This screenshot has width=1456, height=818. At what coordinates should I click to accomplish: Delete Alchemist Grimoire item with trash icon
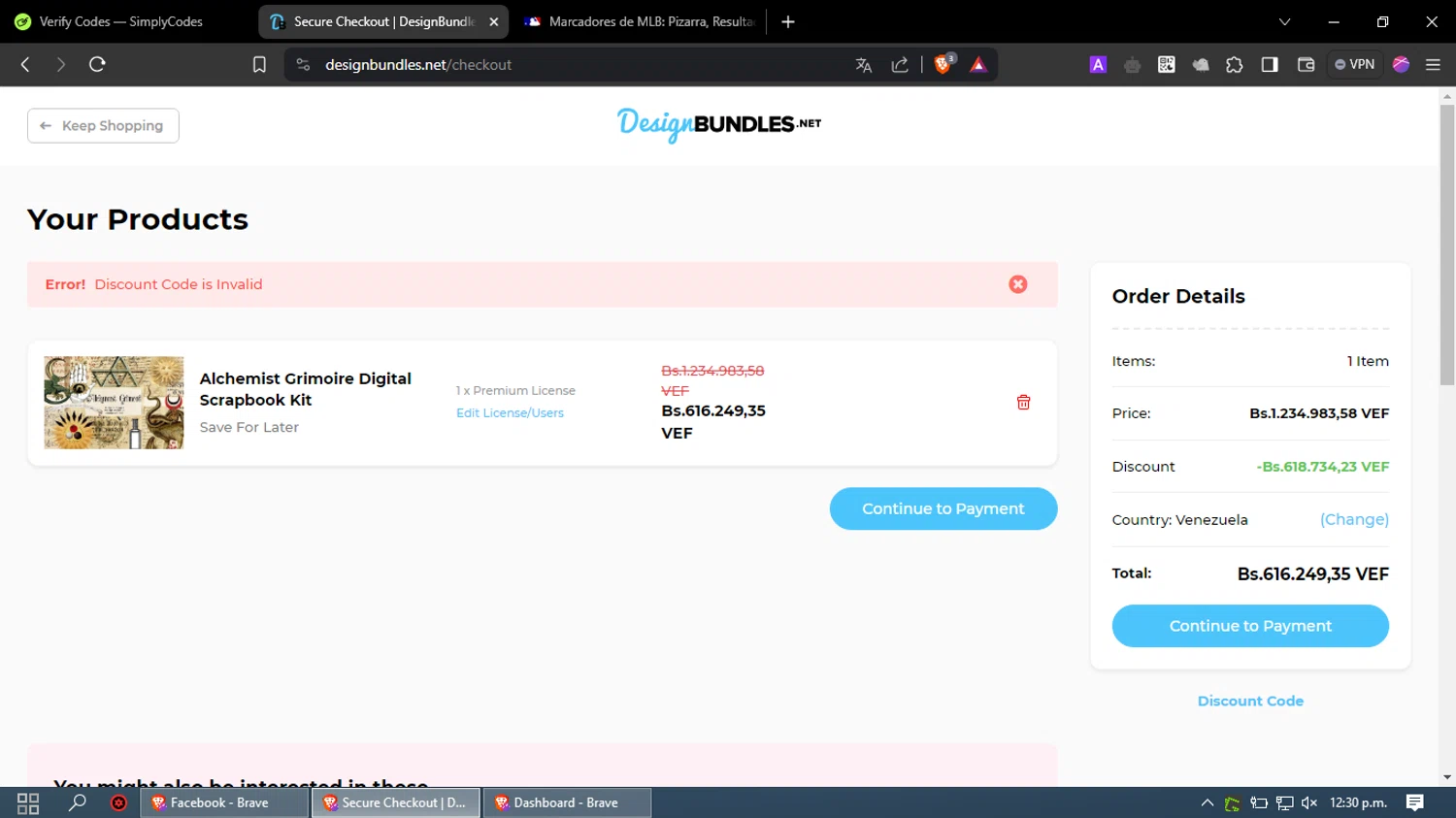tap(1023, 402)
